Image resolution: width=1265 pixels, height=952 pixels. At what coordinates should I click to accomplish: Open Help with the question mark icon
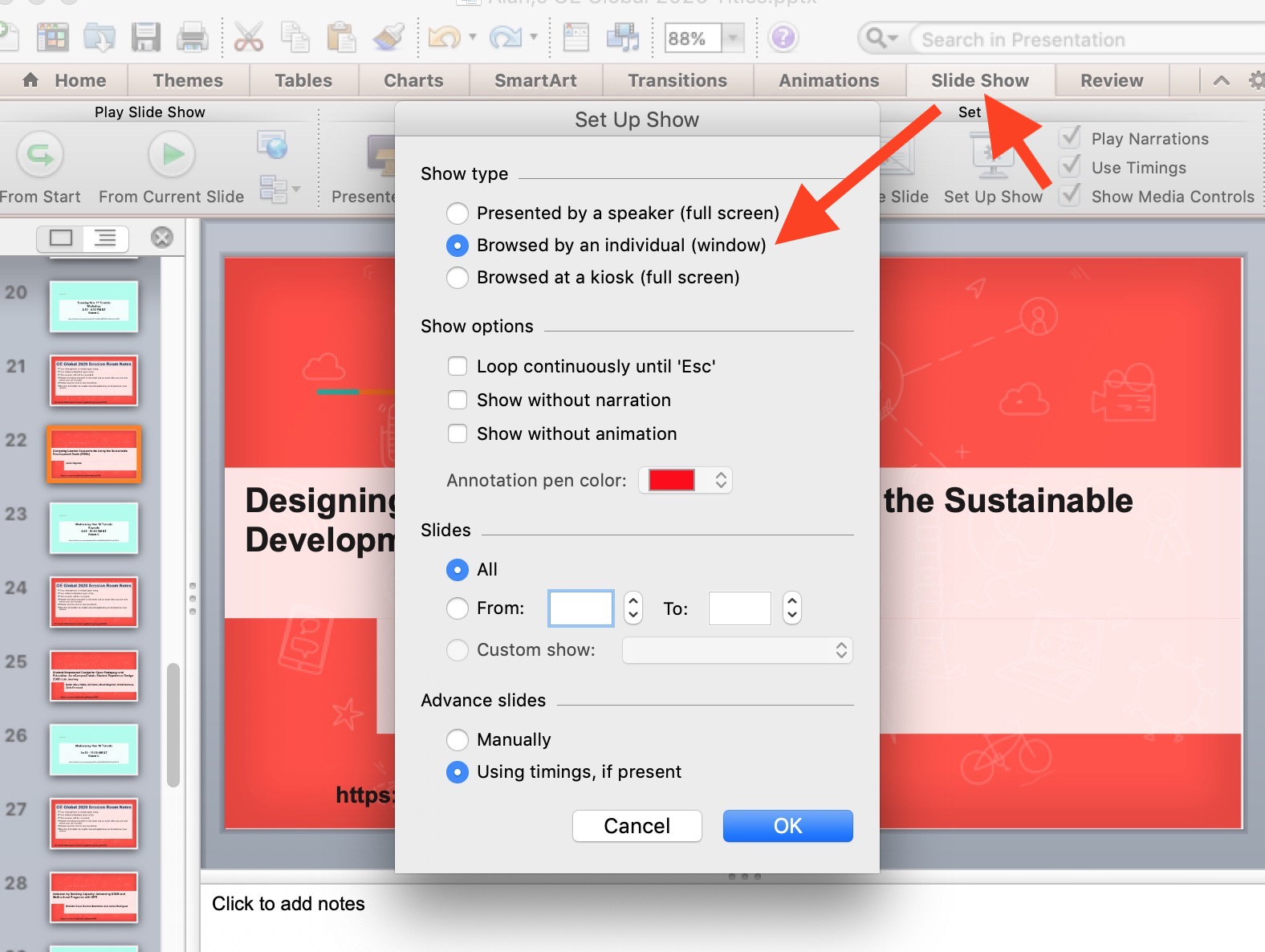coord(783,38)
